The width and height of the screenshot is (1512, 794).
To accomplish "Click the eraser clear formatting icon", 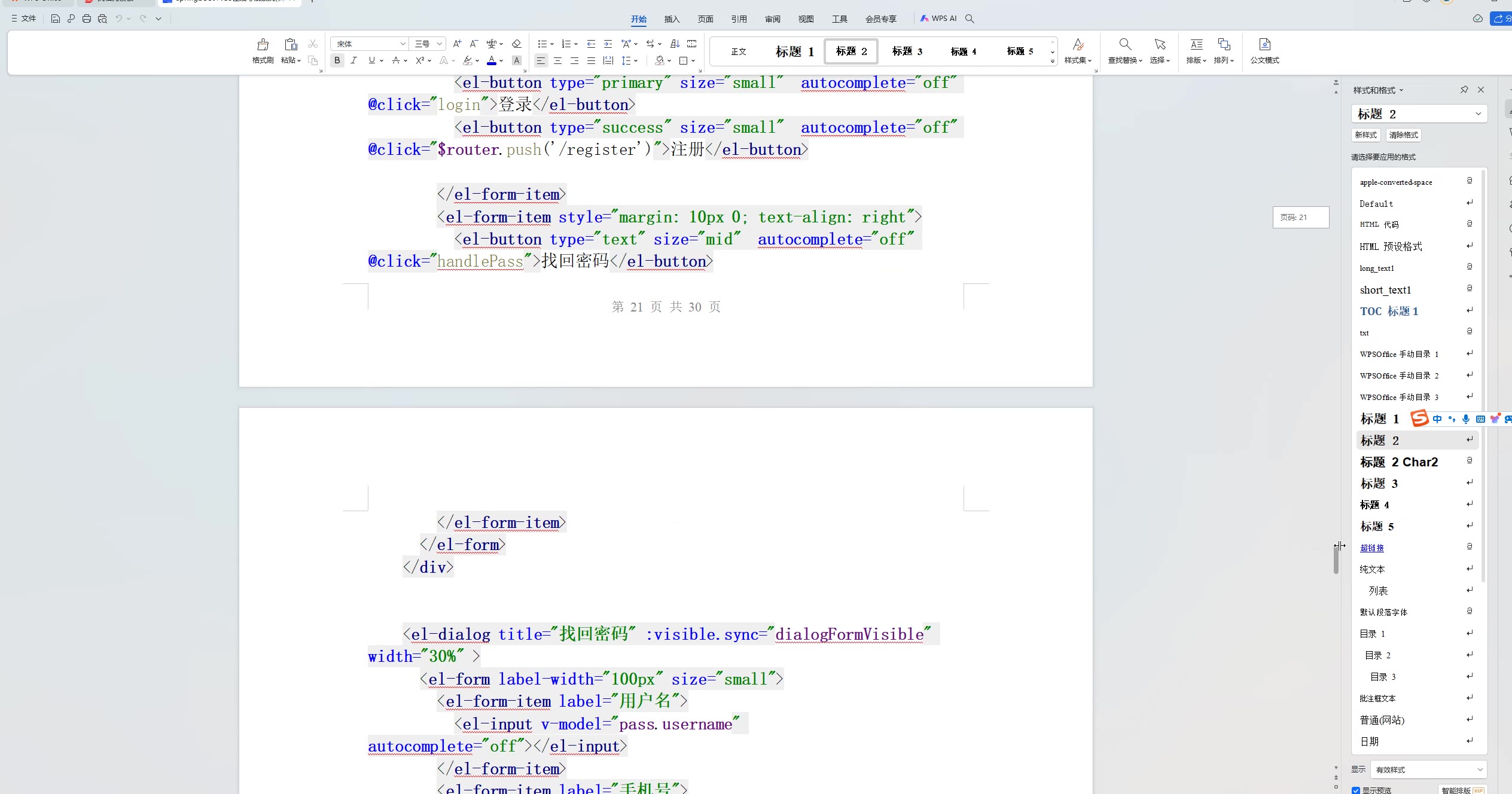I will pos(517,44).
